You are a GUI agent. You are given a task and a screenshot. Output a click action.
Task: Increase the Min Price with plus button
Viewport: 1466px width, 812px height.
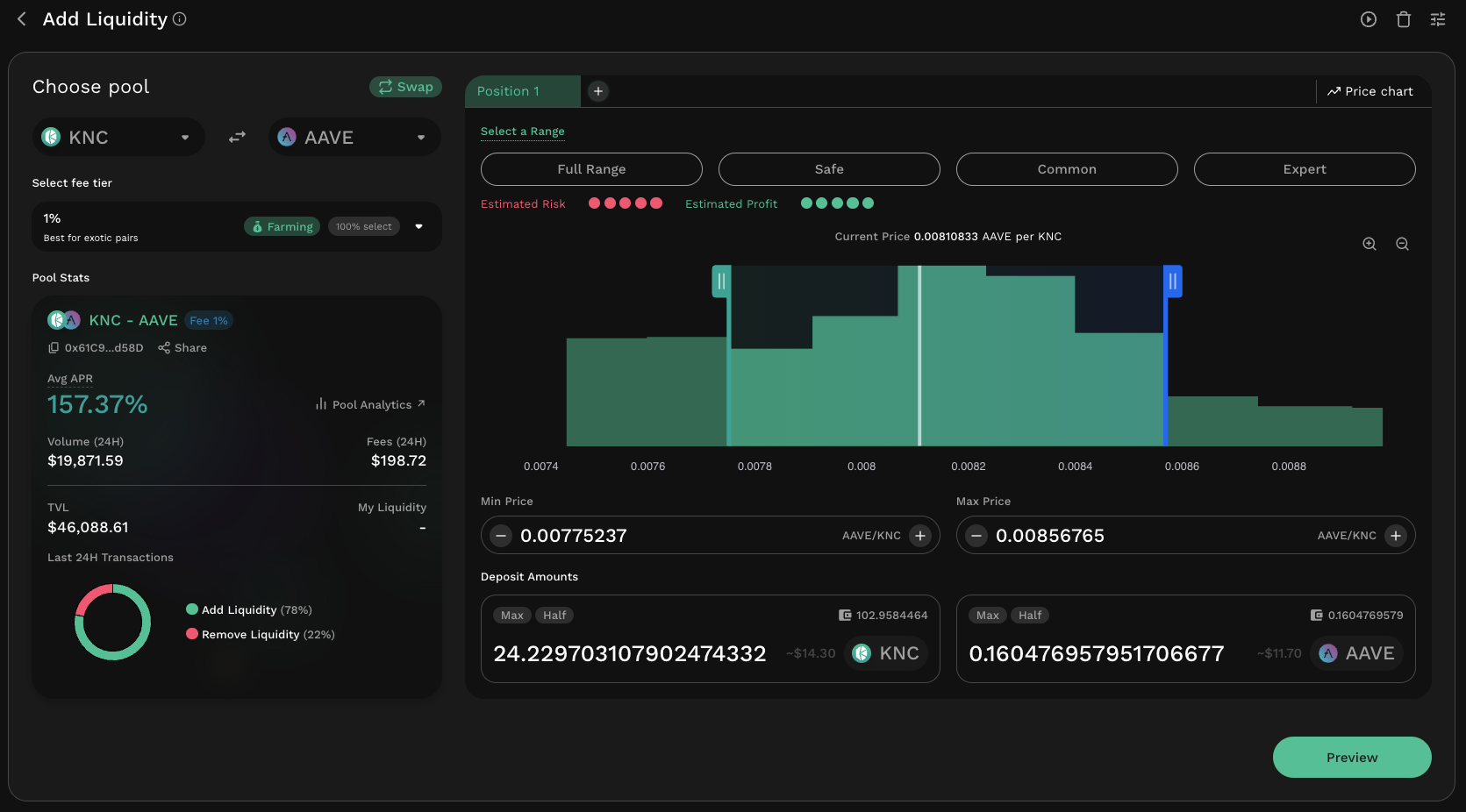(x=920, y=536)
